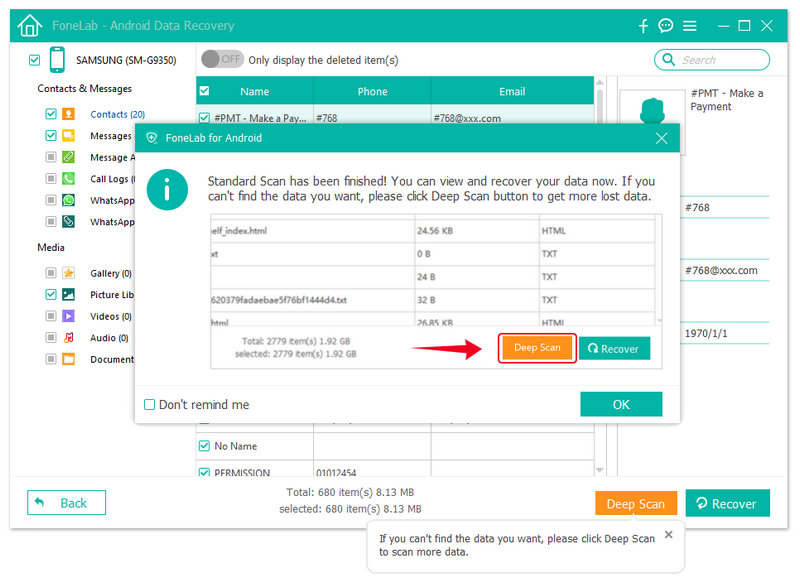
Task: Select the PERMISSION contact row
Action: tap(395, 470)
